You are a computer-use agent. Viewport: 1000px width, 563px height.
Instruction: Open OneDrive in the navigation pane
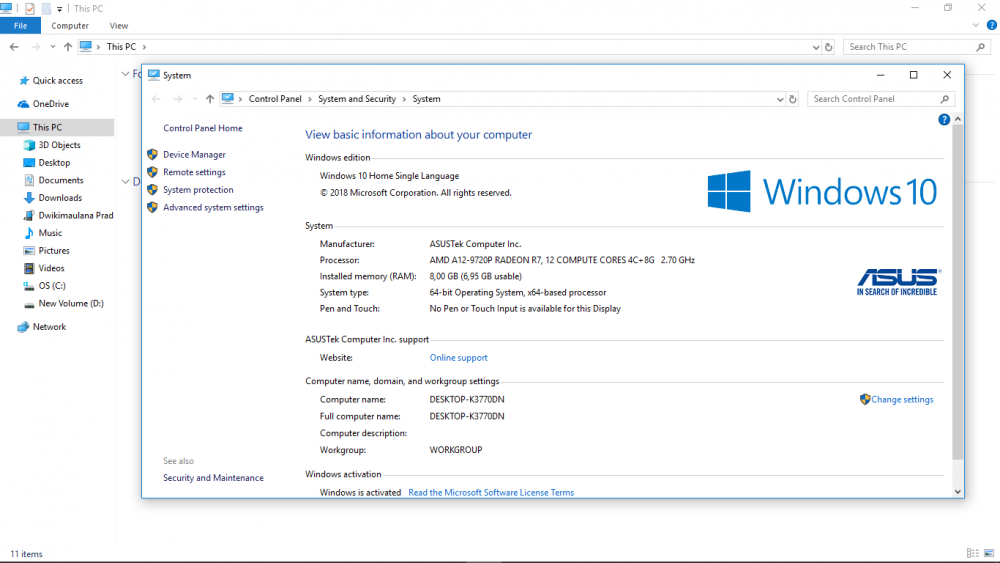click(50, 104)
